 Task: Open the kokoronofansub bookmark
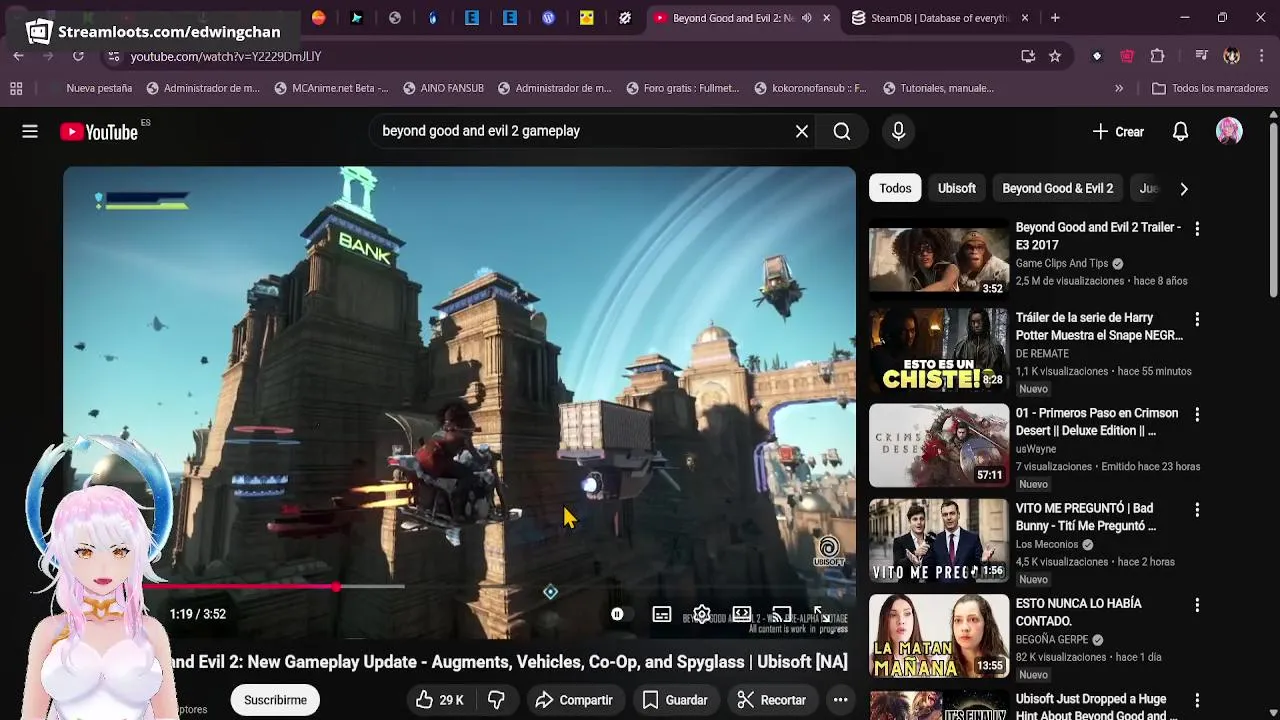(810, 88)
